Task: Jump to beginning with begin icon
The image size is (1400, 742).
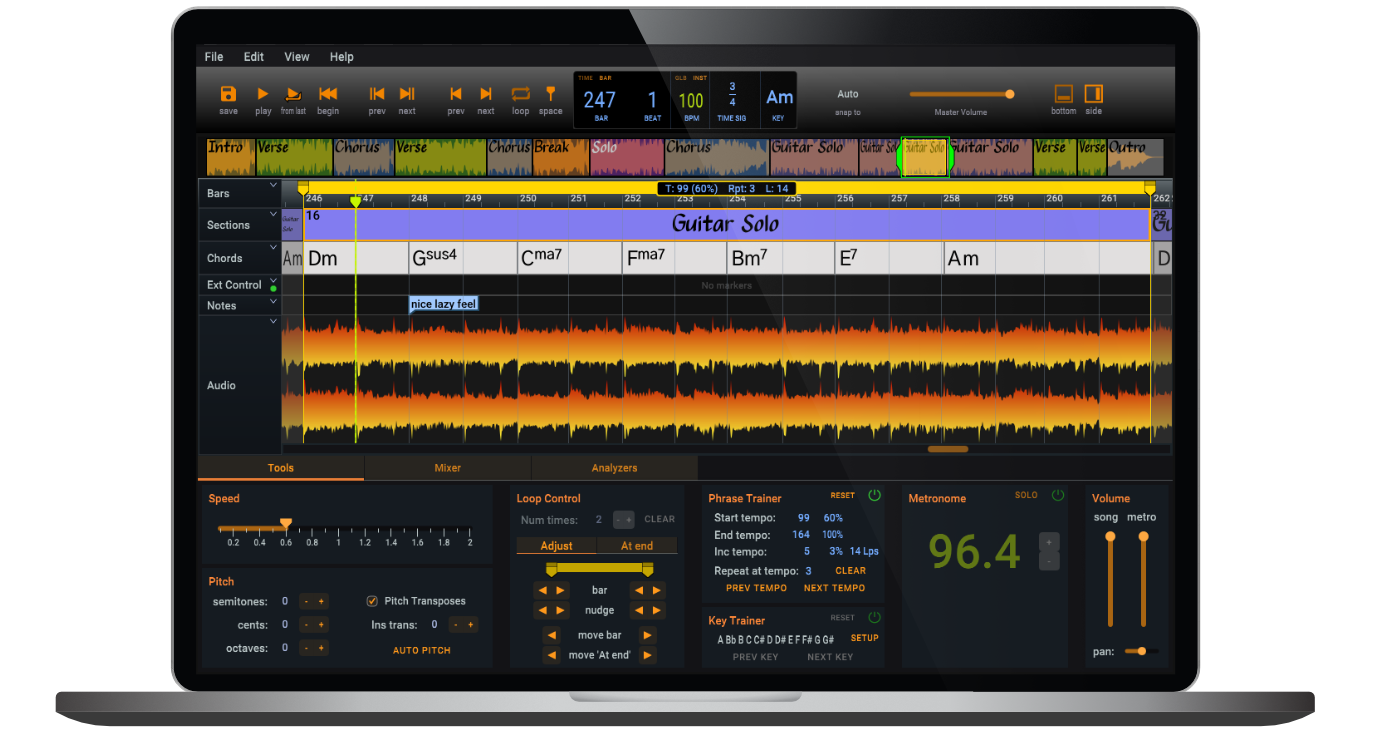Action: click(x=328, y=94)
